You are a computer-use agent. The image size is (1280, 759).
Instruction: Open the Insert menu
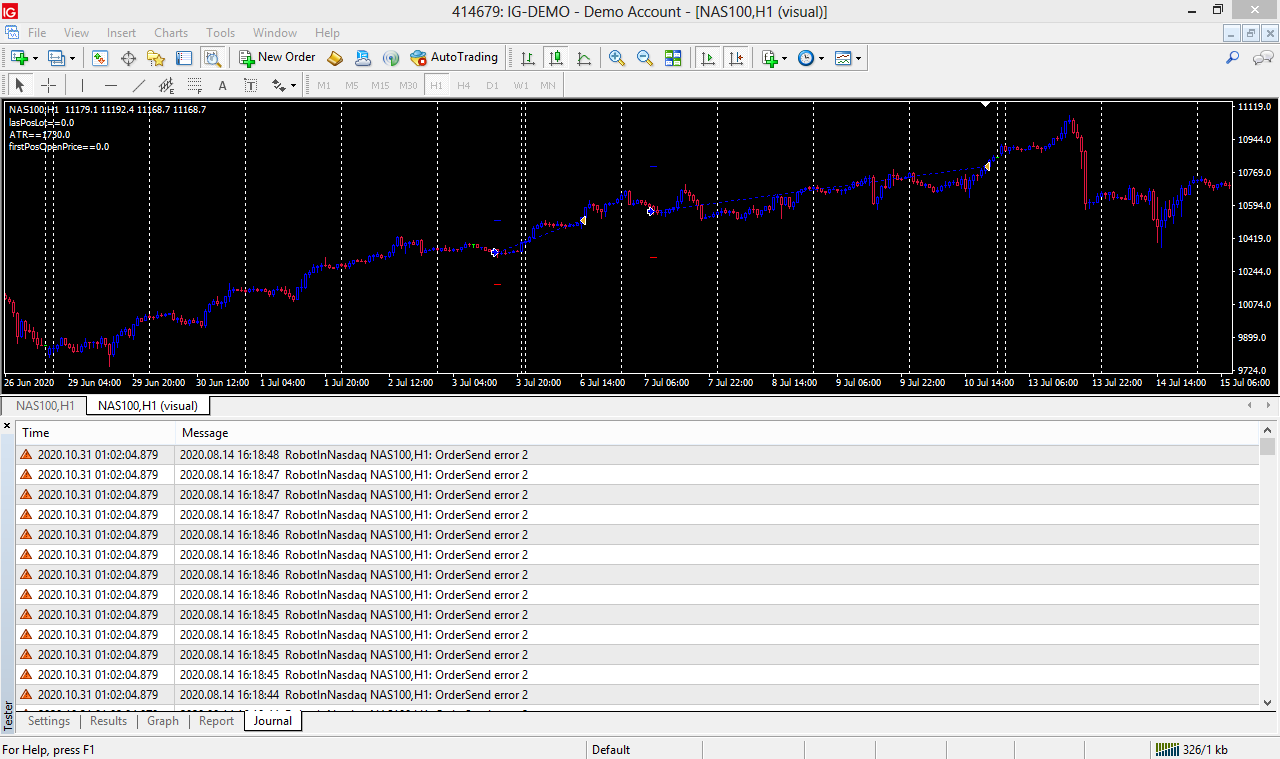[x=122, y=32]
